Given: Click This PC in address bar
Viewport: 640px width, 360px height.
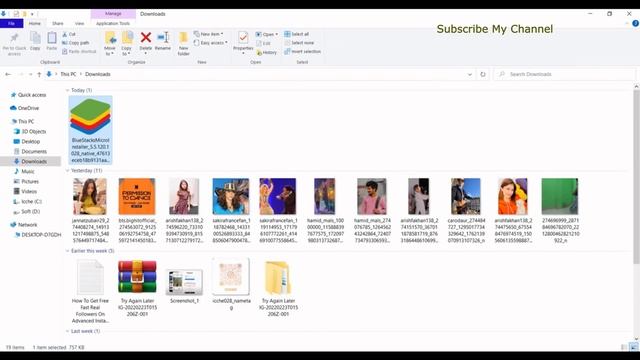Looking at the screenshot, I should pos(68,74).
